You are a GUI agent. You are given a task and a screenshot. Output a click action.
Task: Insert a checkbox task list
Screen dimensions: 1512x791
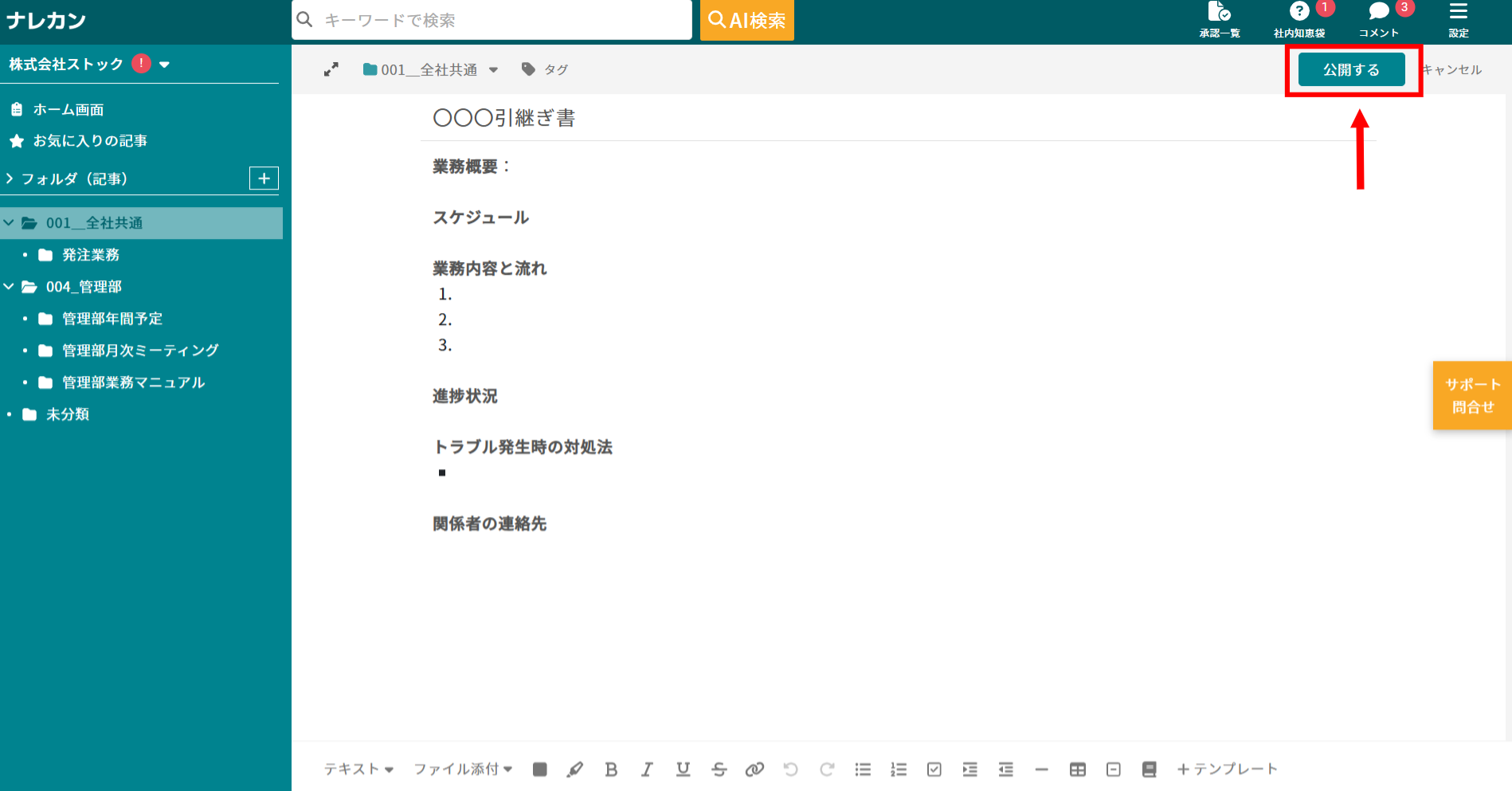pyautogui.click(x=934, y=769)
